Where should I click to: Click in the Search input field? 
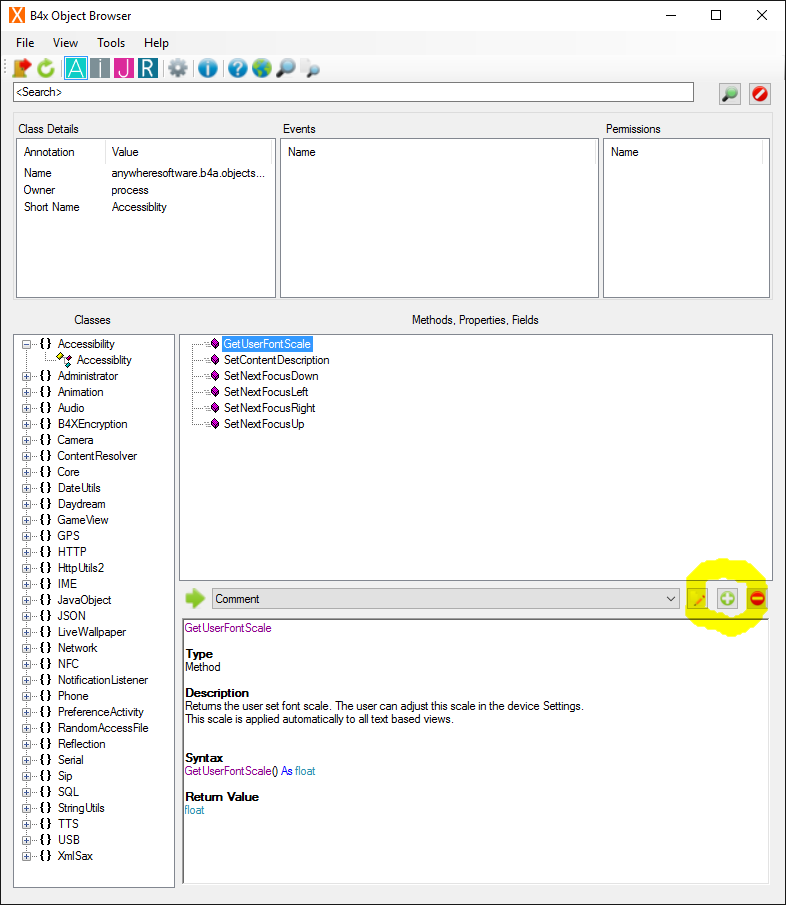tap(353, 92)
